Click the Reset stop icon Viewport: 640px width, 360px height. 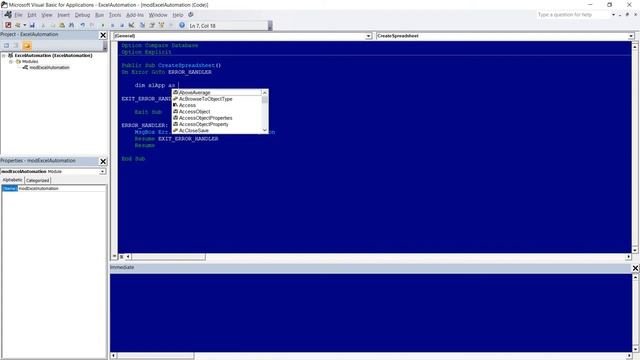pos(122,25)
